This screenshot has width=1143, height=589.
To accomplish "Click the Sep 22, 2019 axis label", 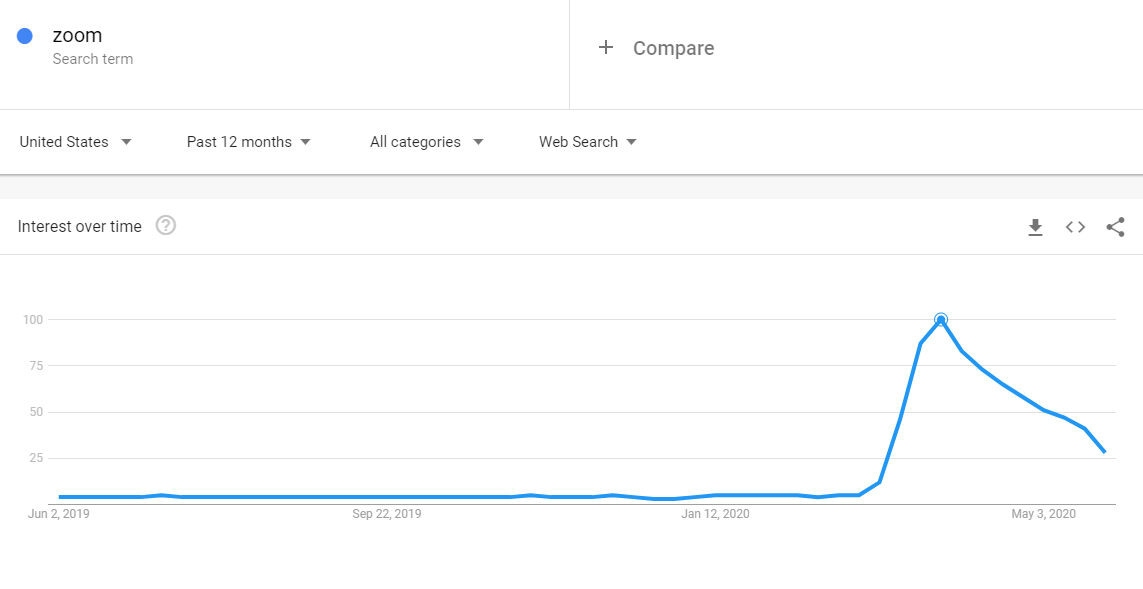I will 387,514.
